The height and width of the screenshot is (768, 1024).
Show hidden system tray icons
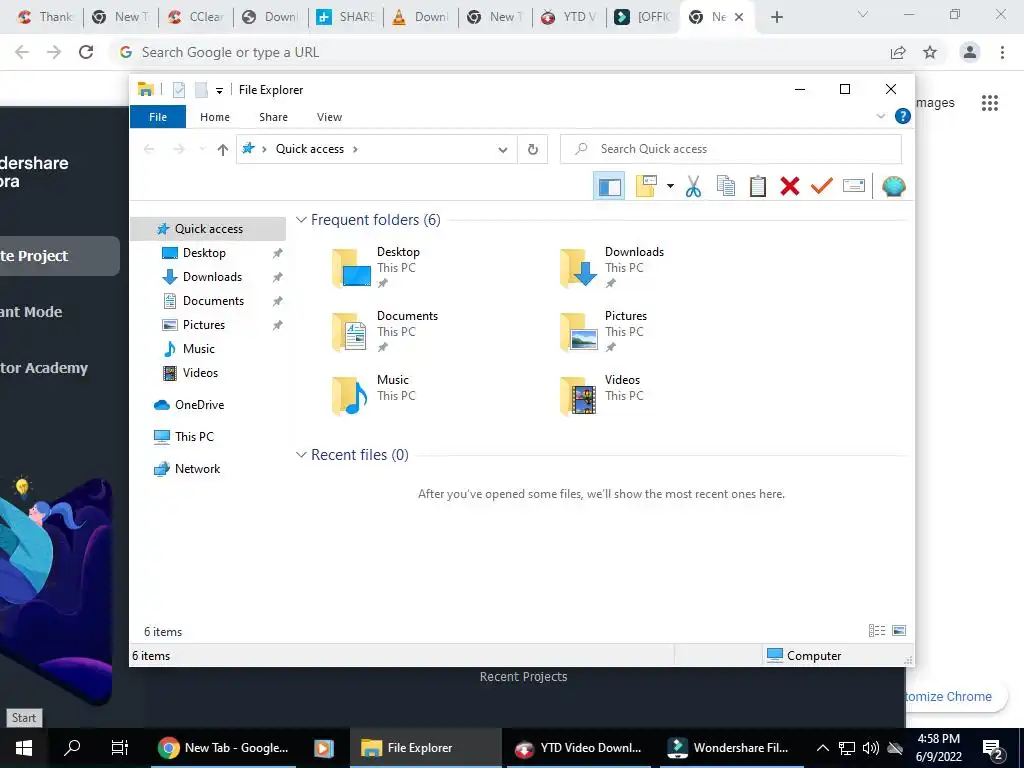point(823,748)
